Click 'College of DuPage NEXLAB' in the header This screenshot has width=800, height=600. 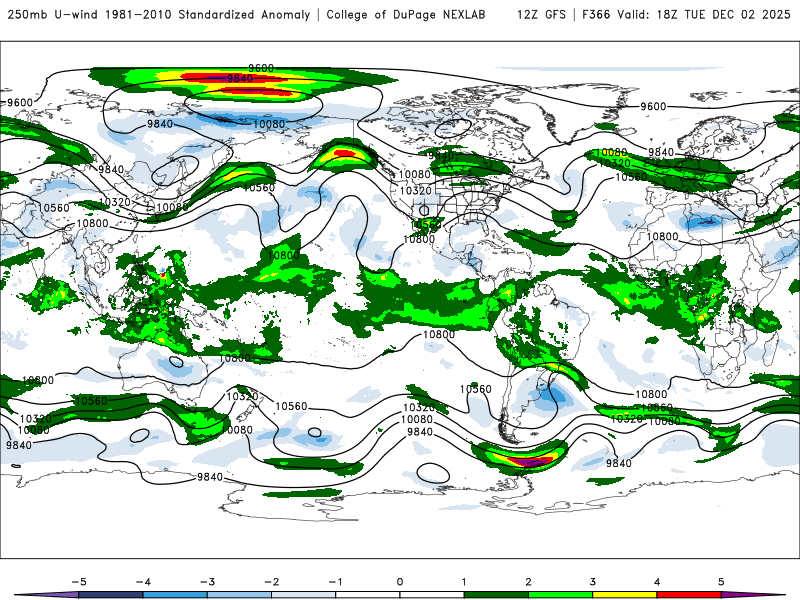point(406,14)
